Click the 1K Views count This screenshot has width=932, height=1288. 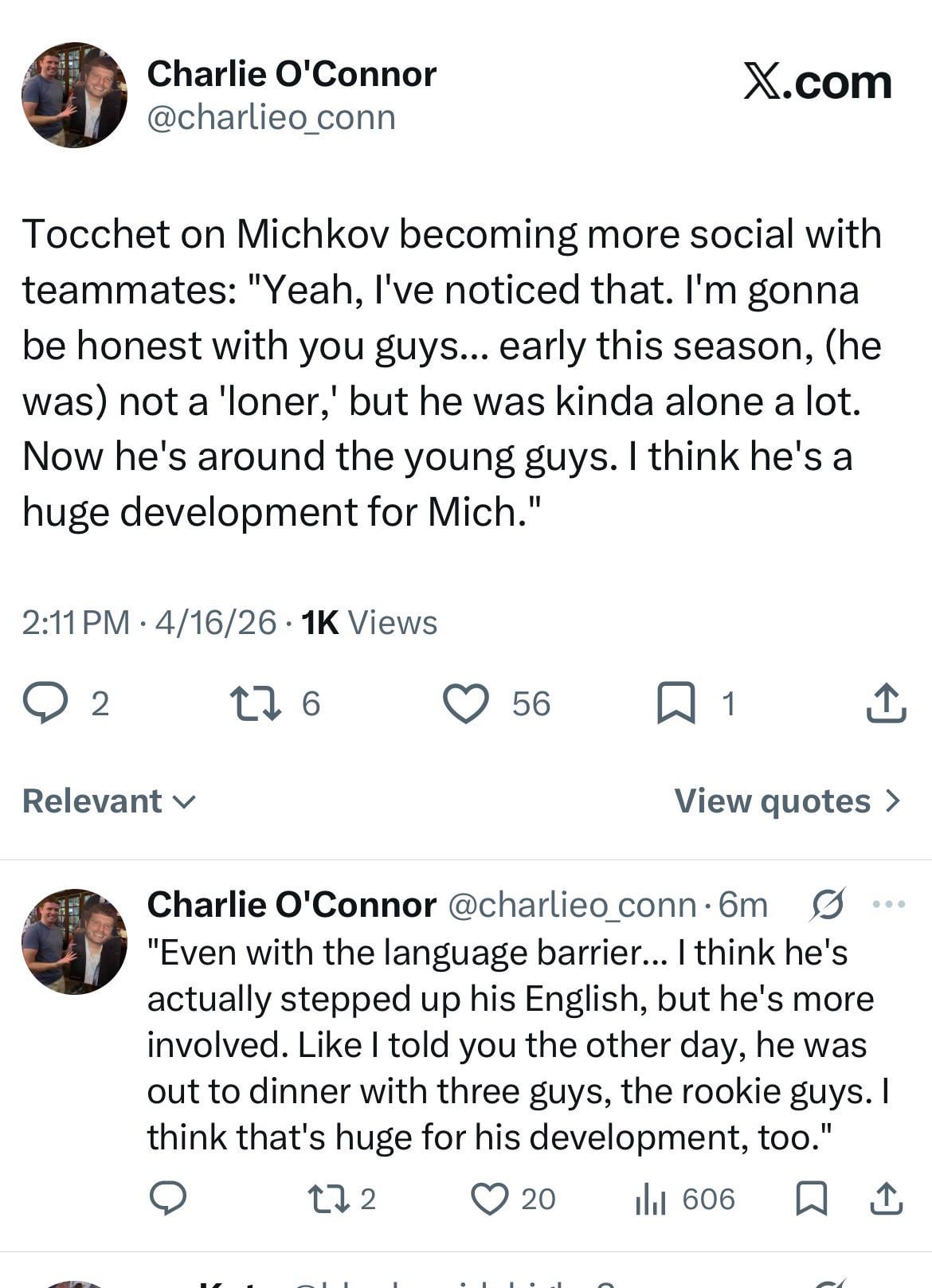(x=370, y=622)
